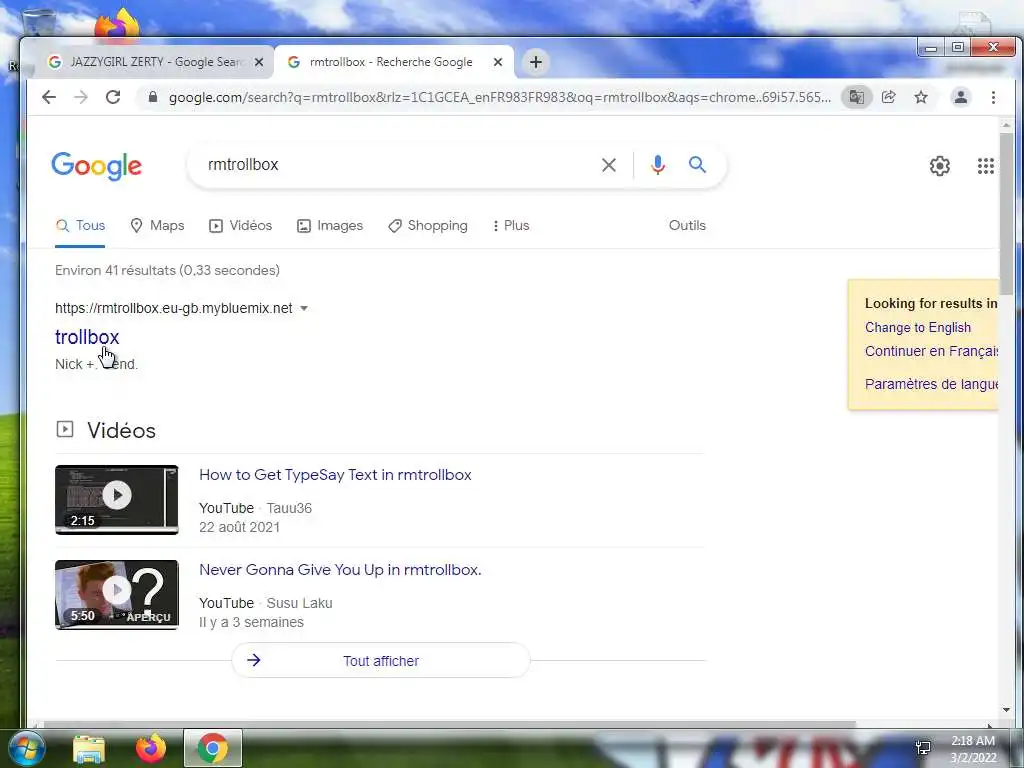This screenshot has width=1024, height=768.
Task: Open a new tab with the plus button
Action: [536, 62]
